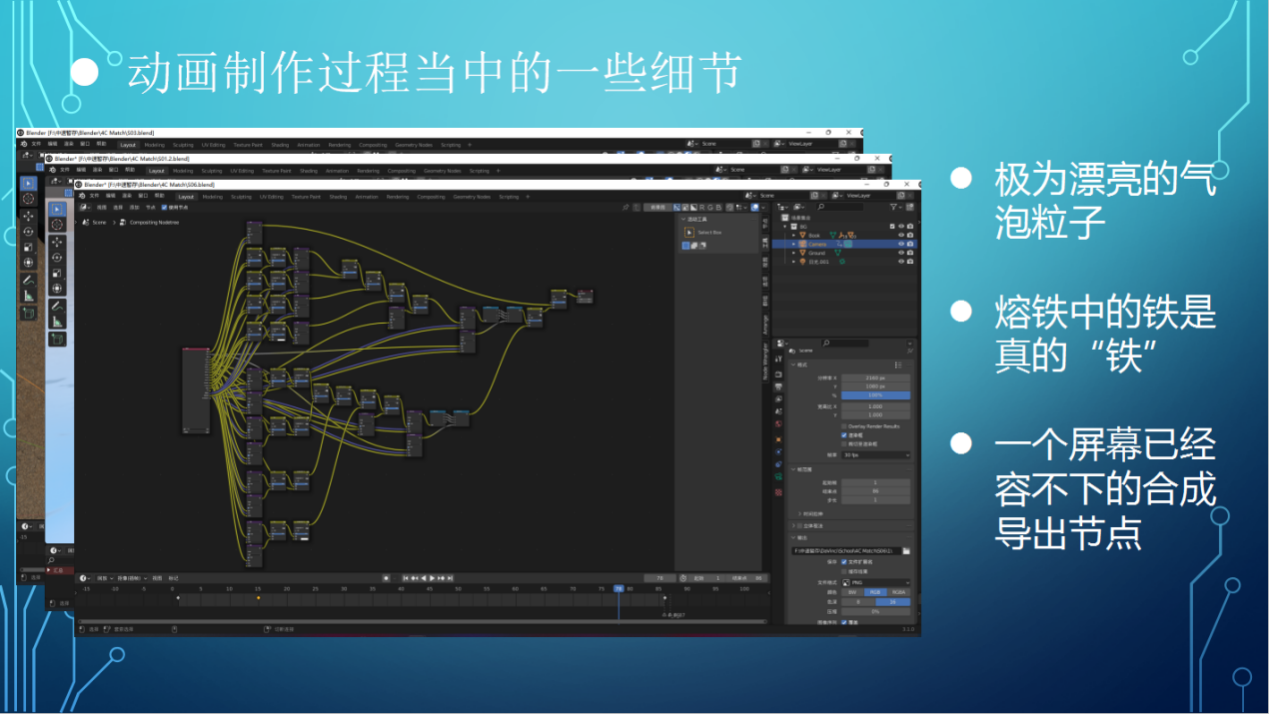
Task: Select RGBA color mode button
Action: [899, 592]
